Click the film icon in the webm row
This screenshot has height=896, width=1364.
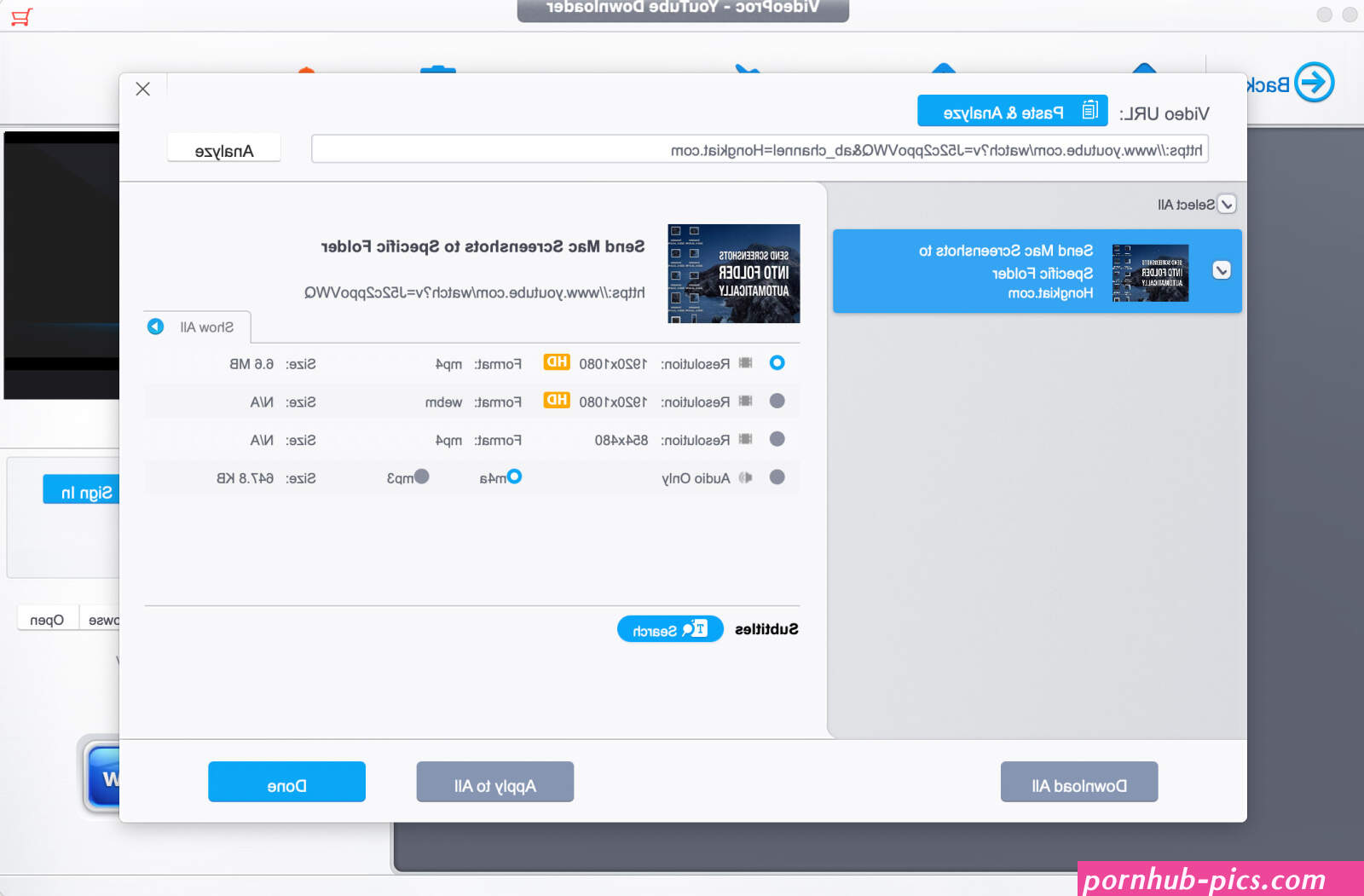tap(745, 402)
